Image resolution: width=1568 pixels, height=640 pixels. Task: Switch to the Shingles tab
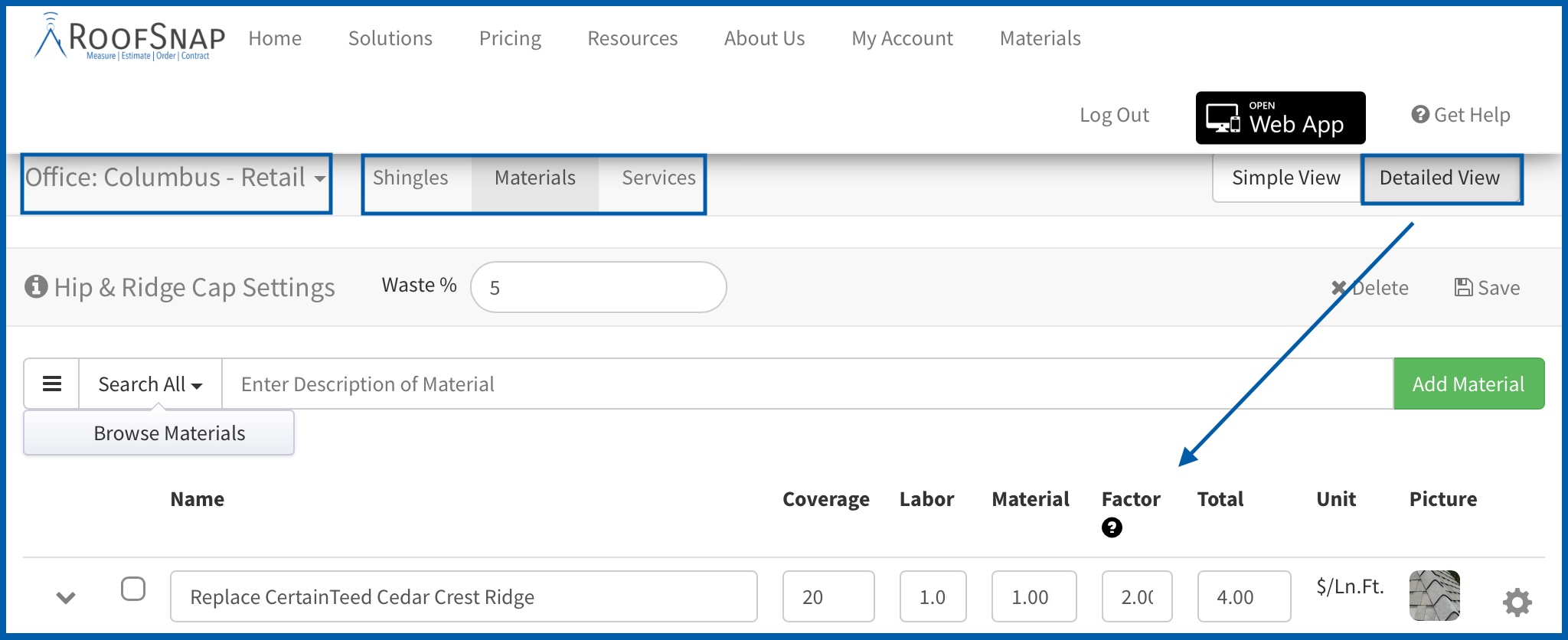tap(410, 178)
